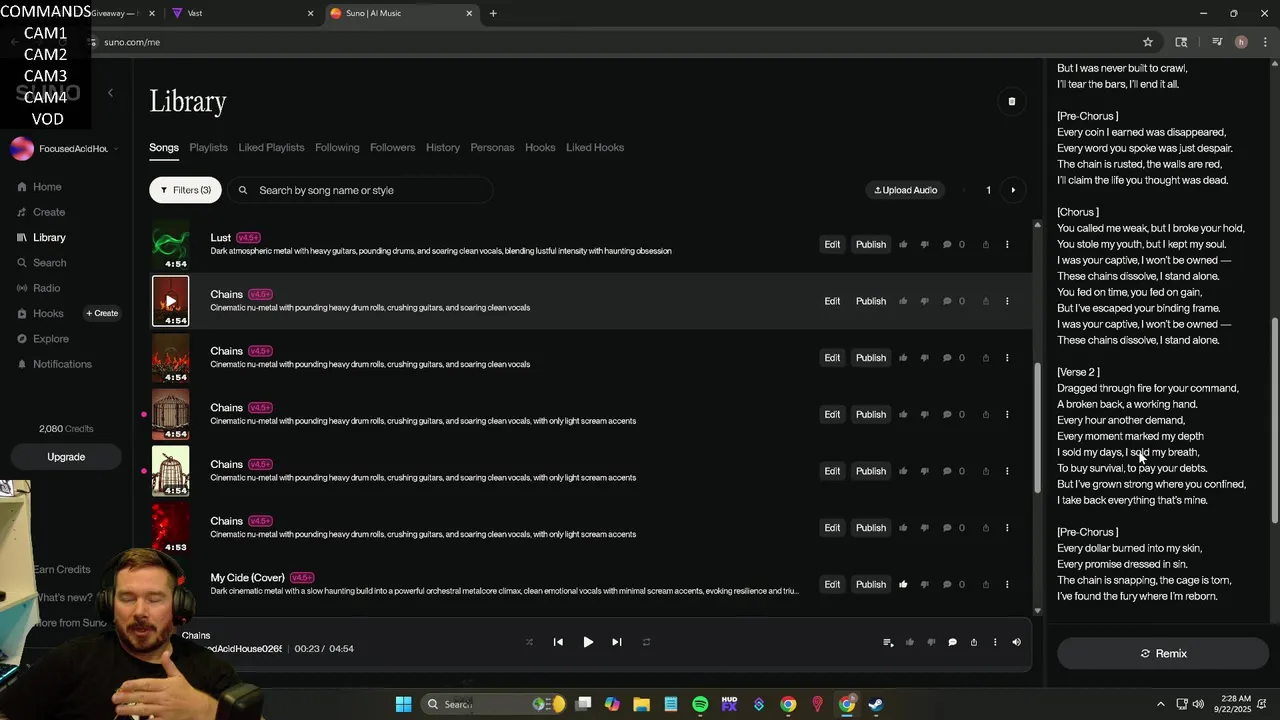This screenshot has height=720, width=1280.
Task: Skip to the previous track in the player
Action: click(558, 642)
